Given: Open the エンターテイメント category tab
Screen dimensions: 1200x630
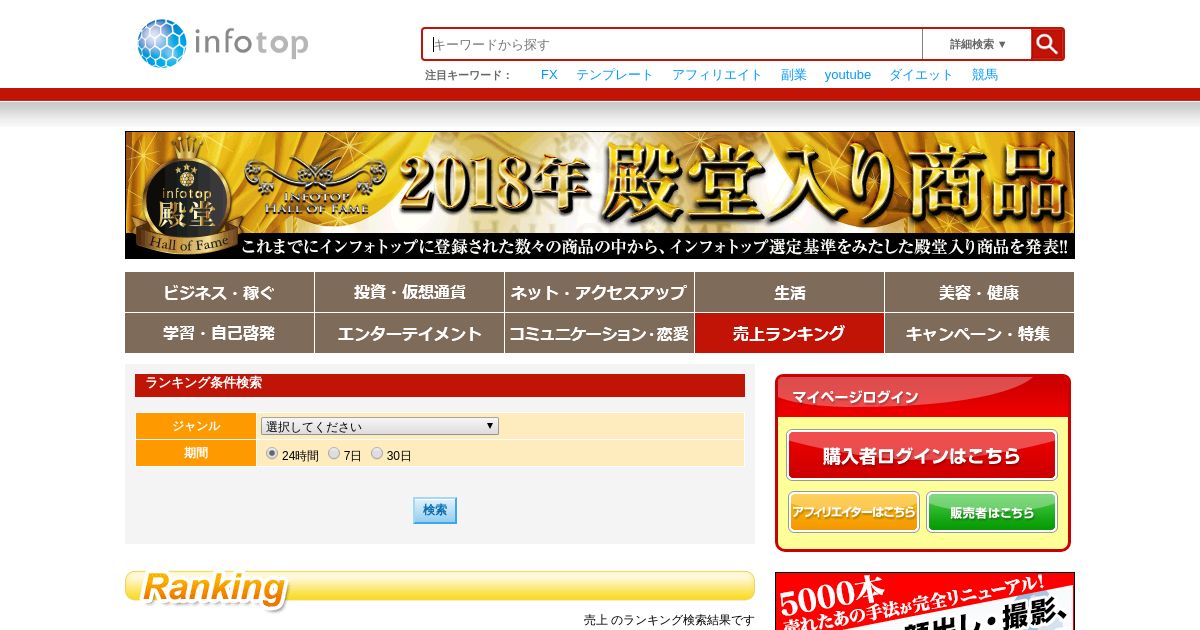Looking at the screenshot, I should point(409,333).
